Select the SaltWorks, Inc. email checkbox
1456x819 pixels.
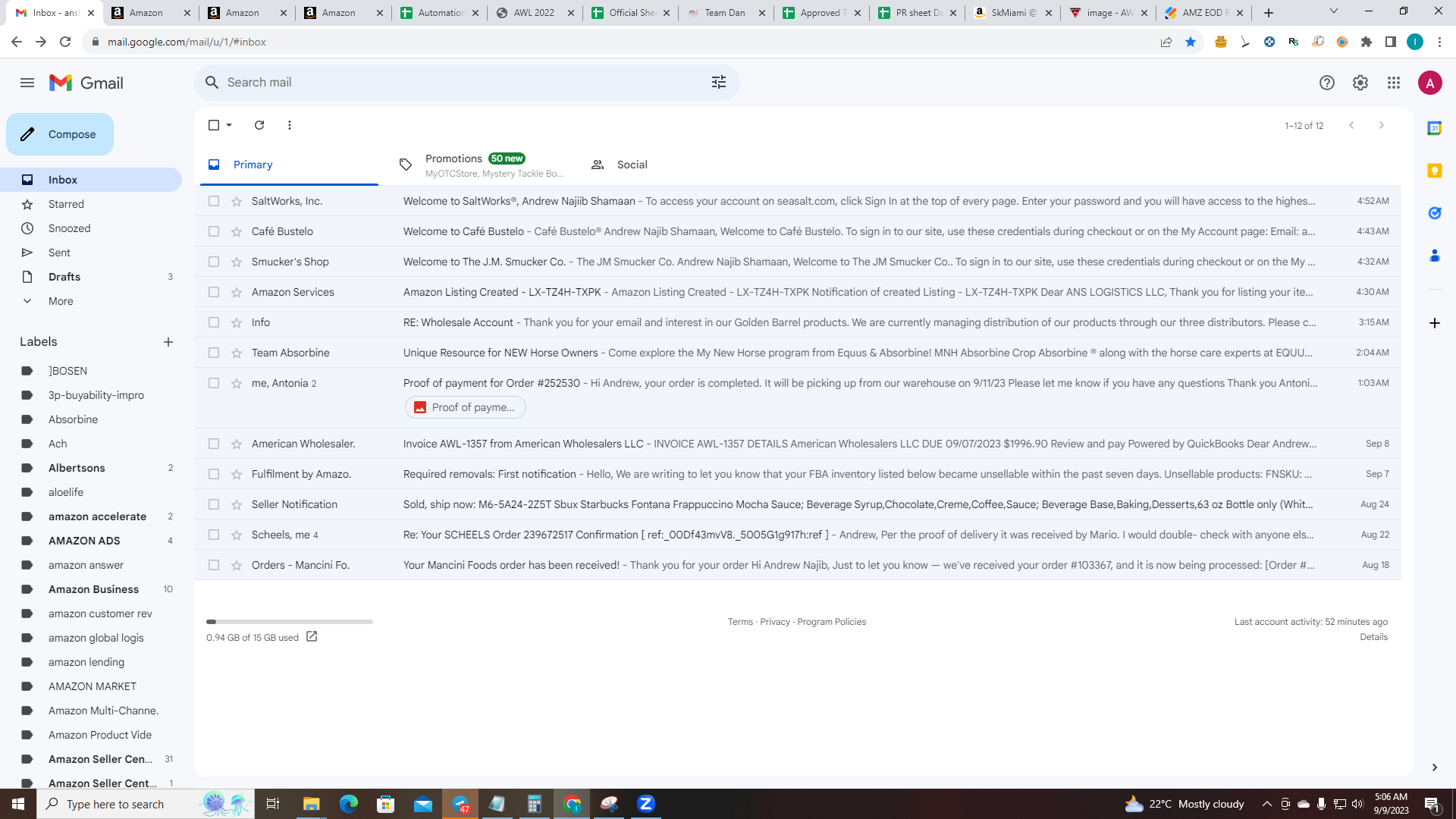pyautogui.click(x=214, y=201)
